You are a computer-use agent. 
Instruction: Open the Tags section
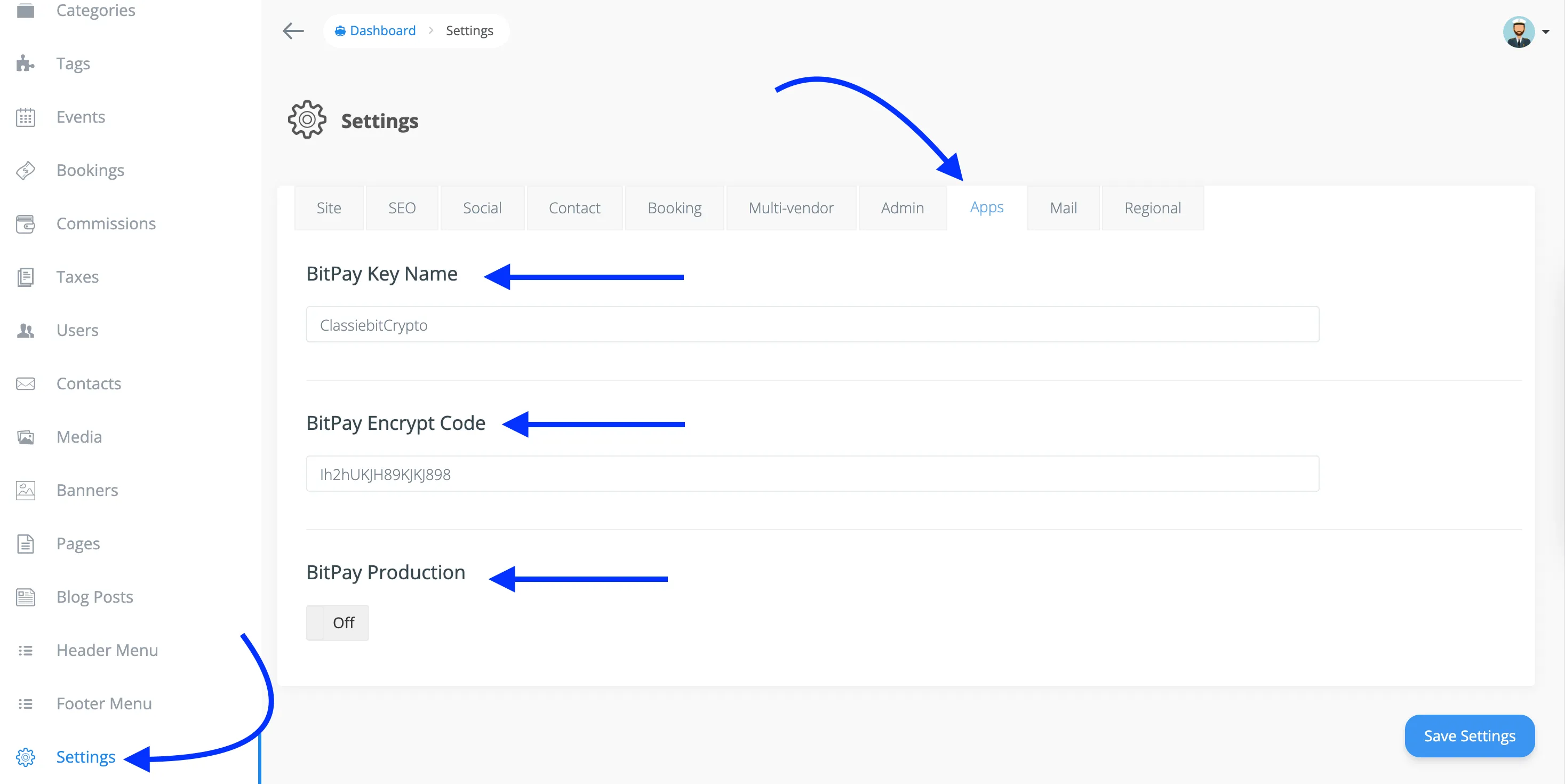pyautogui.click(x=73, y=63)
